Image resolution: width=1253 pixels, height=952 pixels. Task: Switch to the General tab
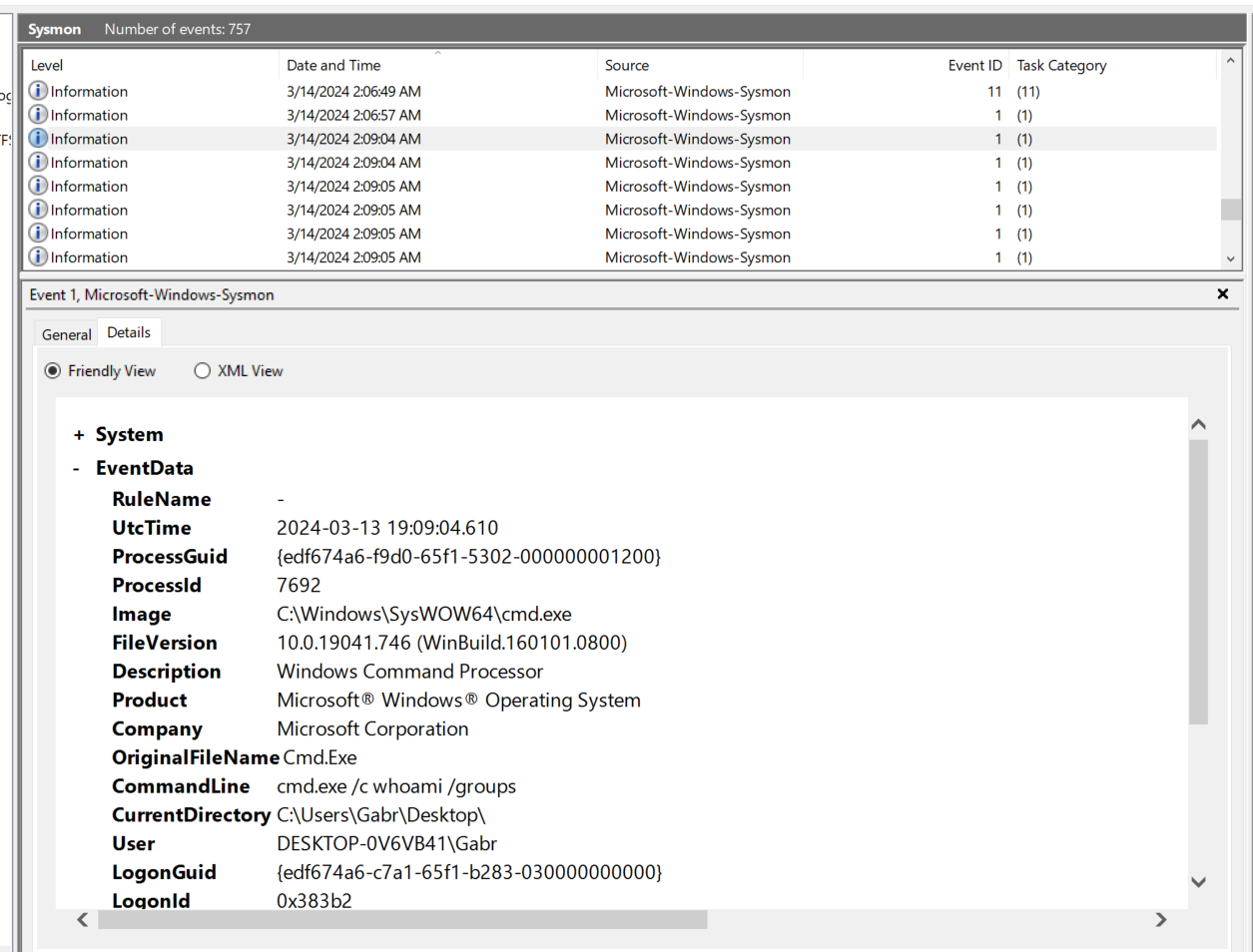click(x=66, y=334)
